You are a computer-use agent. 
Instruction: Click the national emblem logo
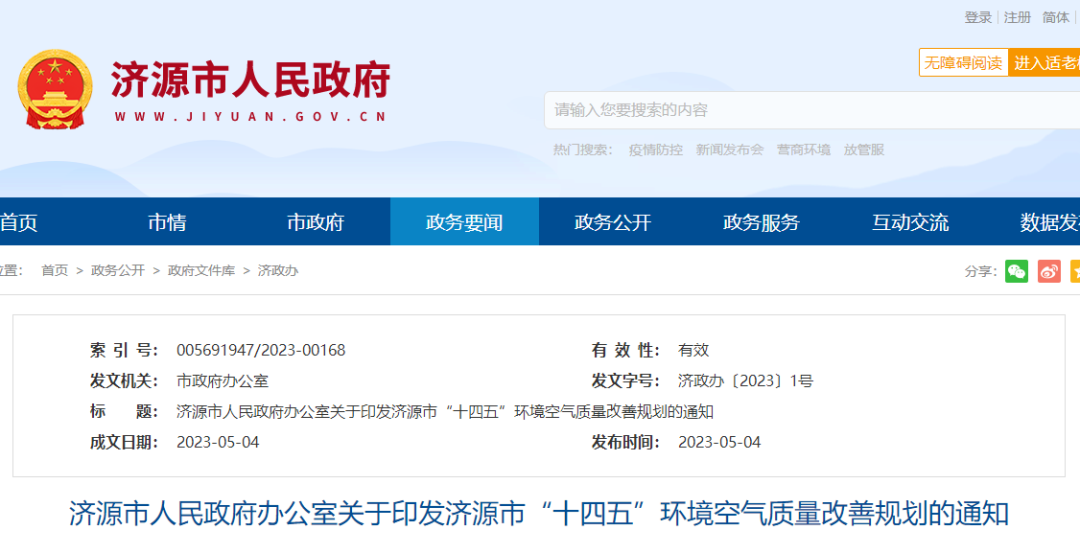click(x=55, y=89)
